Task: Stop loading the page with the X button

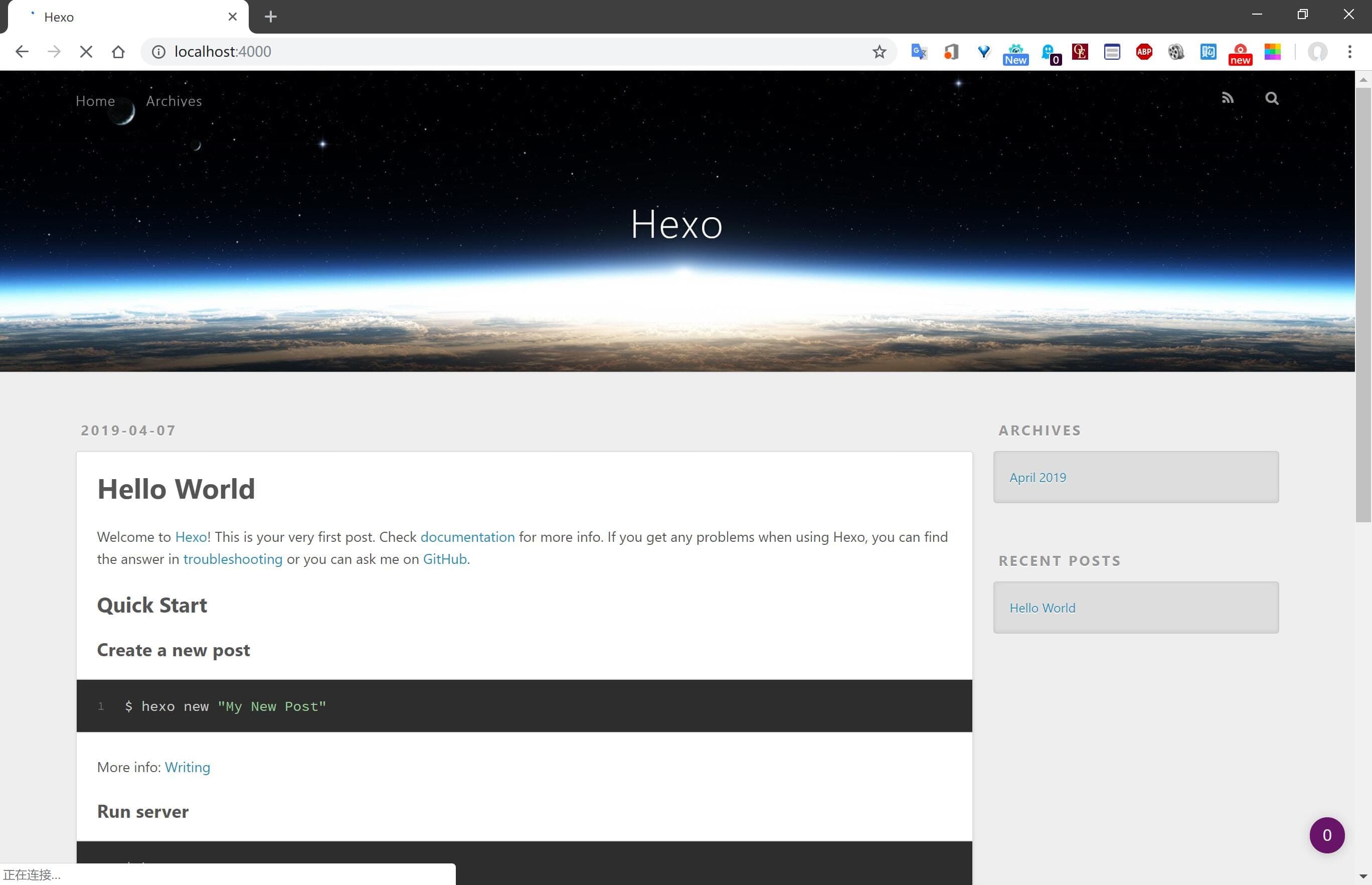Action: coord(86,52)
